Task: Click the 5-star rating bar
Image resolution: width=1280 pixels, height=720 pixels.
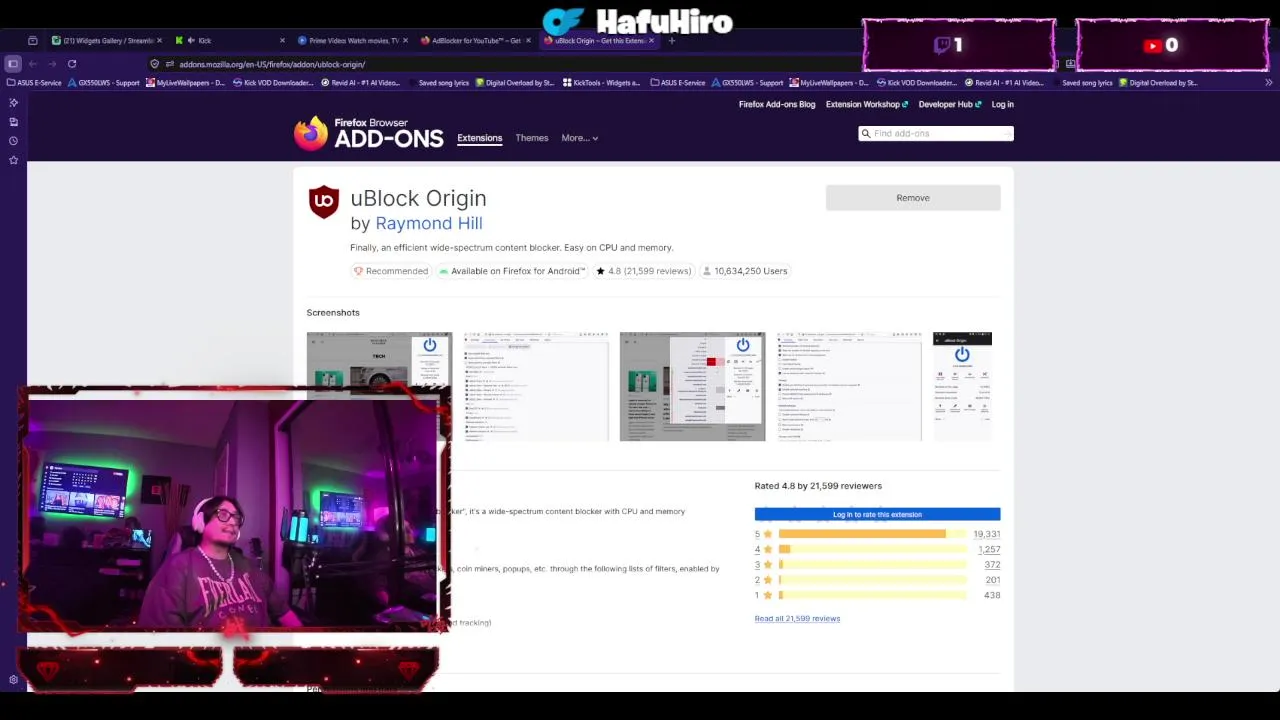Action: pos(872,534)
